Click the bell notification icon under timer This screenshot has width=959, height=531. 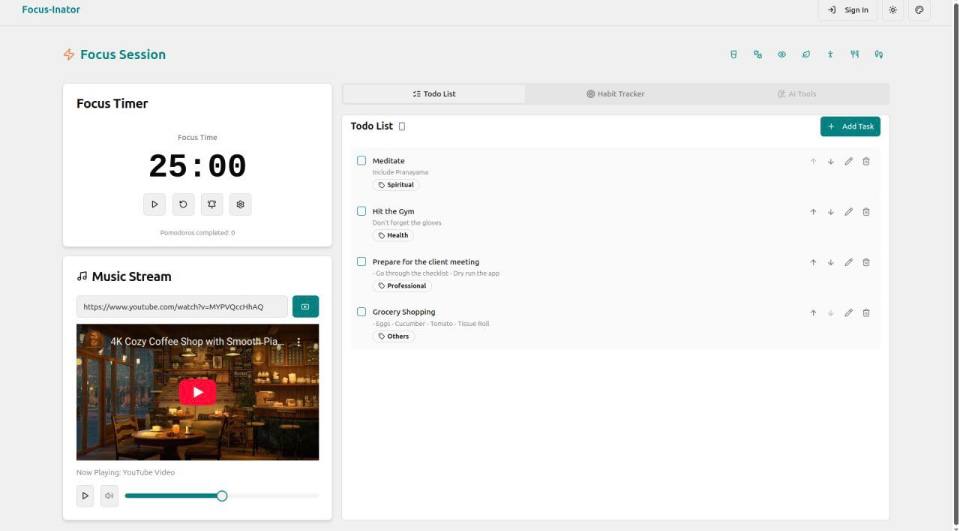tap(211, 204)
